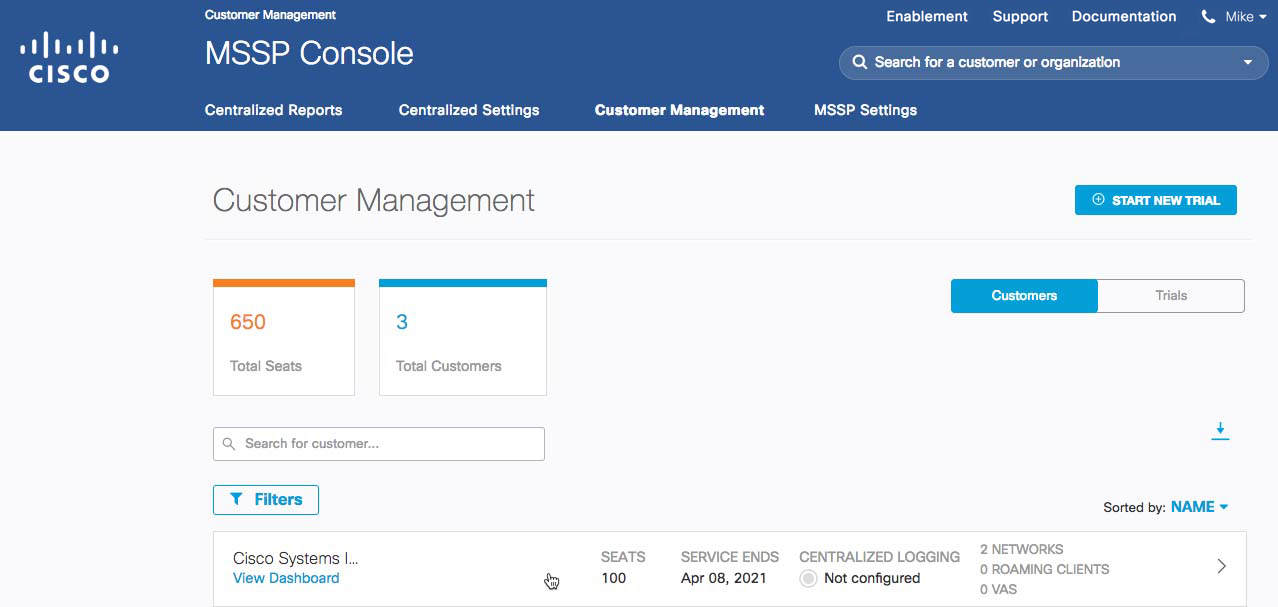The image size is (1278, 607).
Task: Open the Support link
Action: pyautogui.click(x=1020, y=17)
